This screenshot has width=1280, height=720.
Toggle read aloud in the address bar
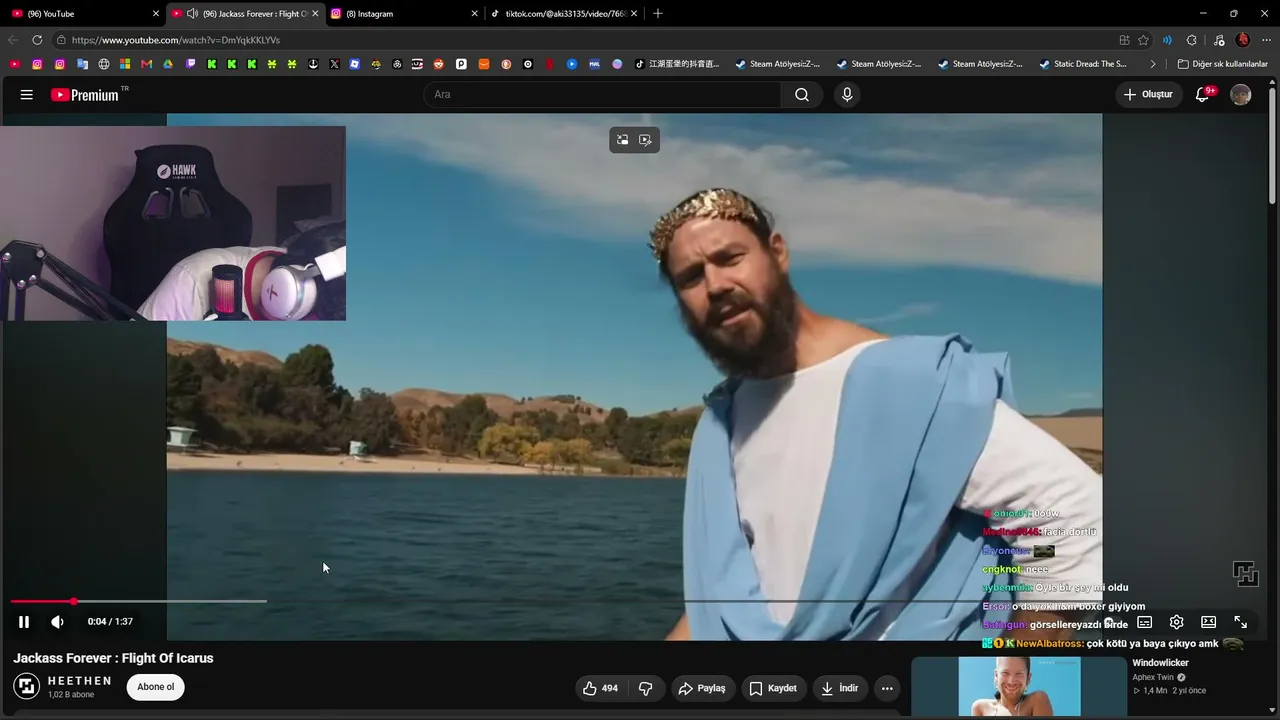[1167, 40]
